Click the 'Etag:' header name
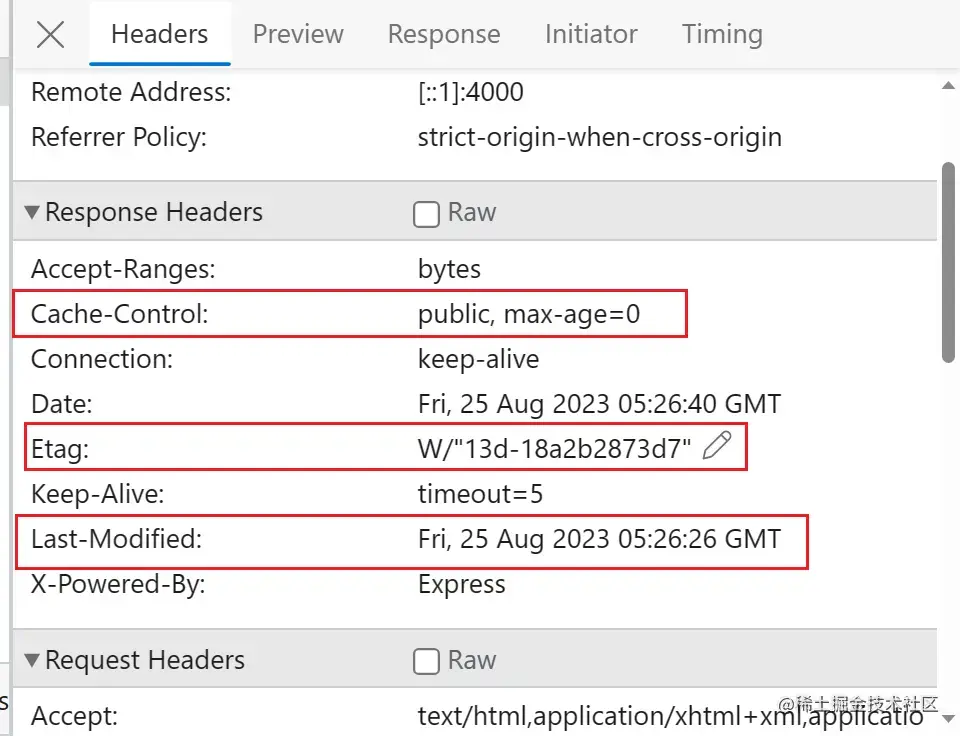 pyautogui.click(x=60, y=449)
